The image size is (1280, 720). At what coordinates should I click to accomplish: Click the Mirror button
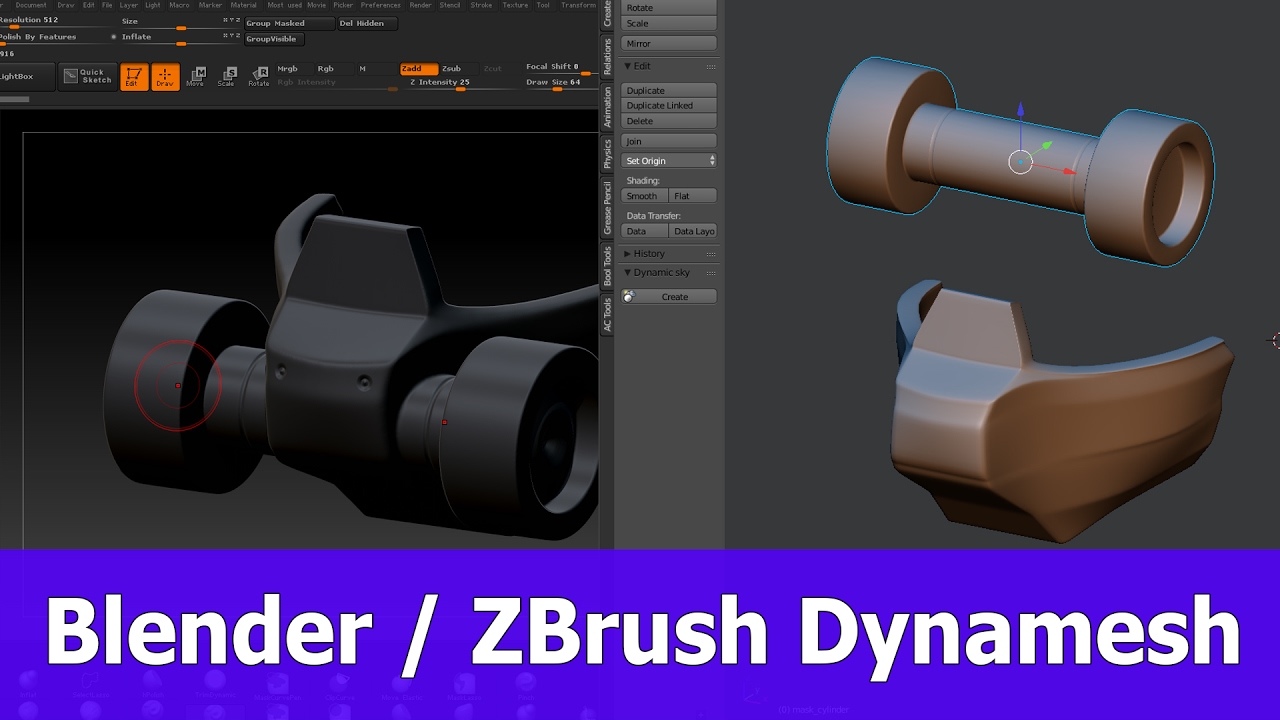point(669,44)
